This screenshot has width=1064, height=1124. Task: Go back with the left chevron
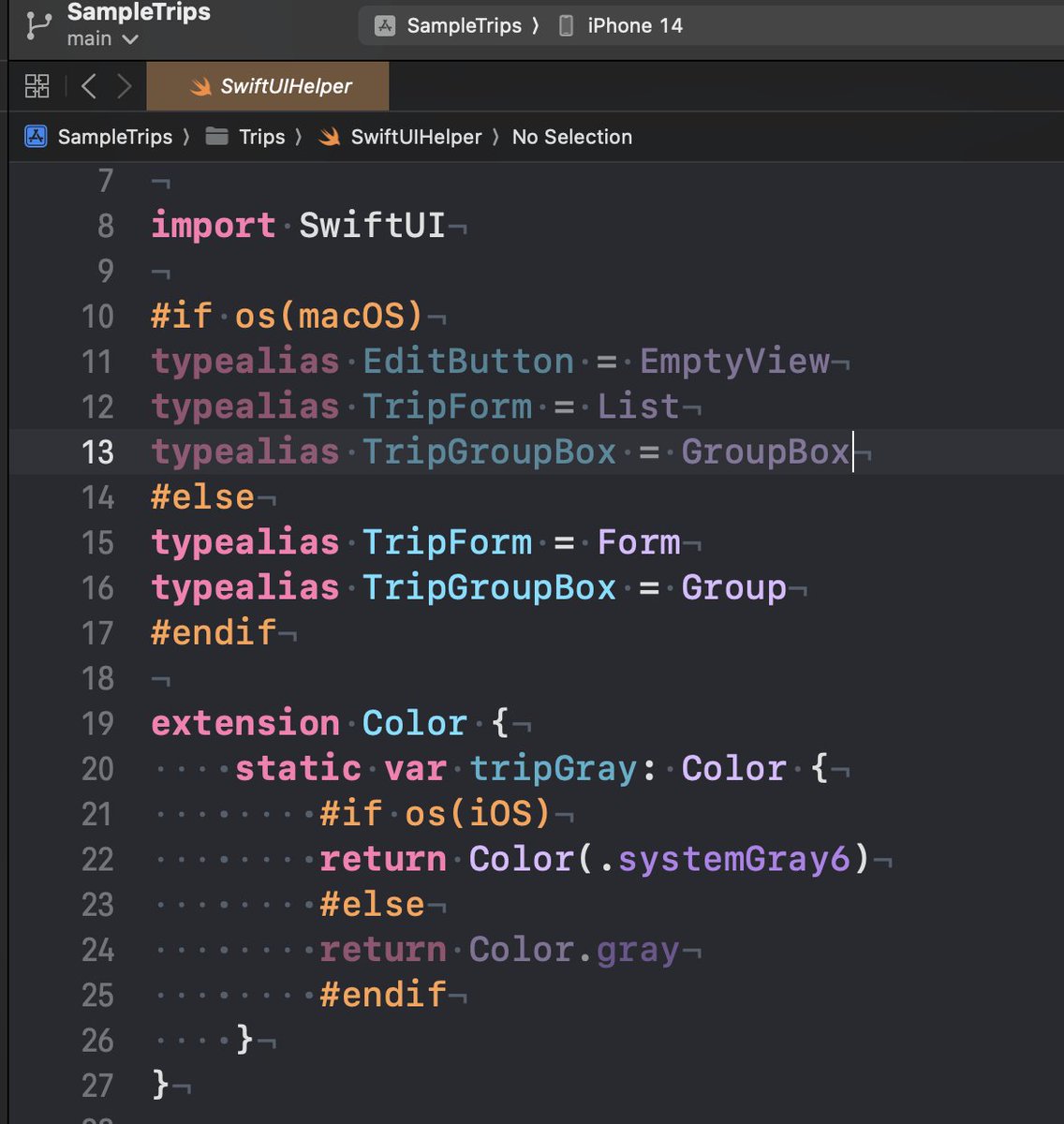[x=89, y=87]
